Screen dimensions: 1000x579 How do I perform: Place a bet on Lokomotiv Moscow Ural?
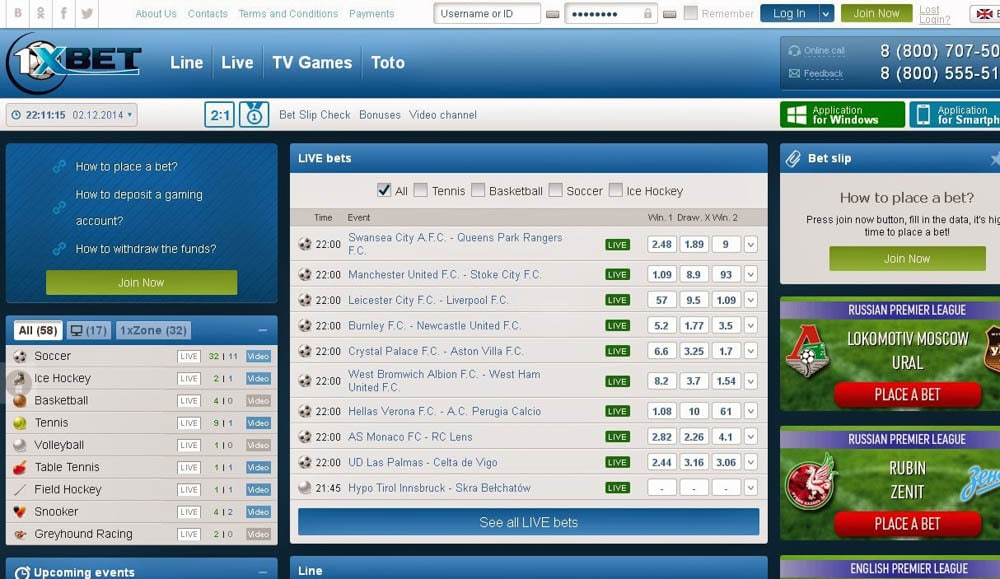(x=907, y=395)
